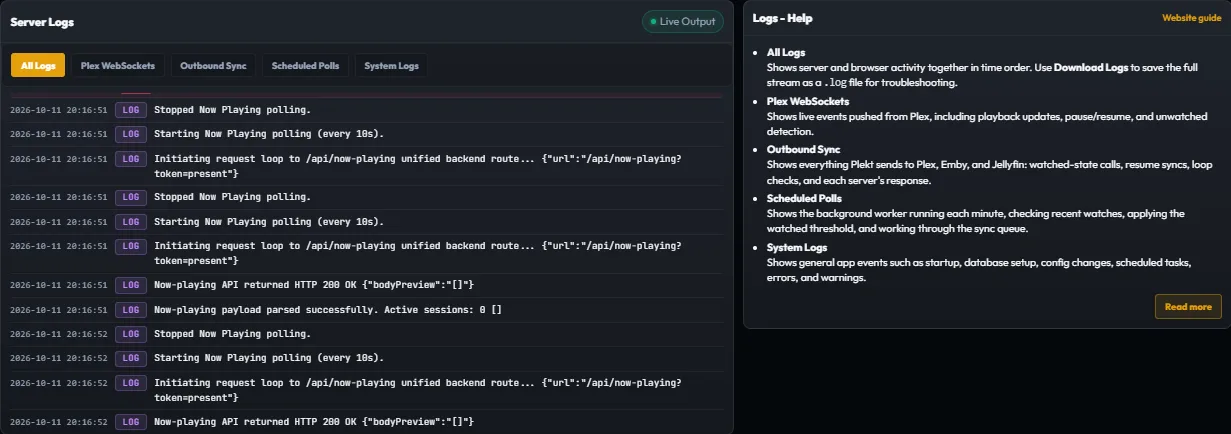
Task: Open the Website guide link
Action: [1191, 18]
